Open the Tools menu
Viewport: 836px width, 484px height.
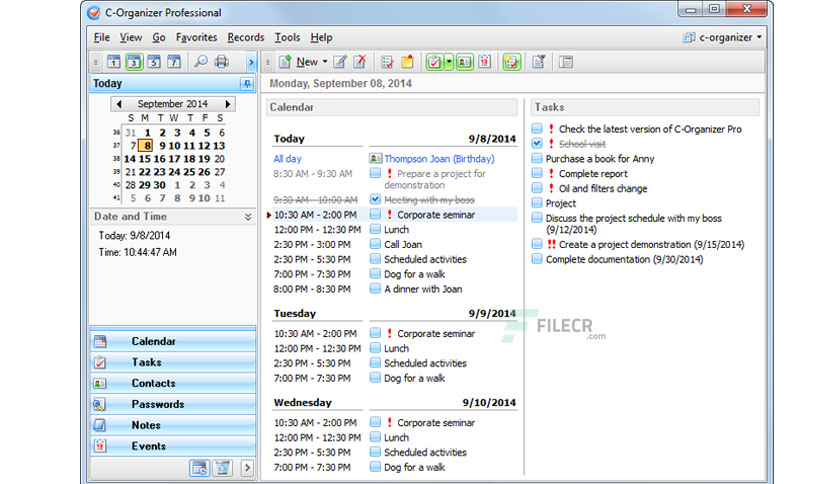coord(287,37)
